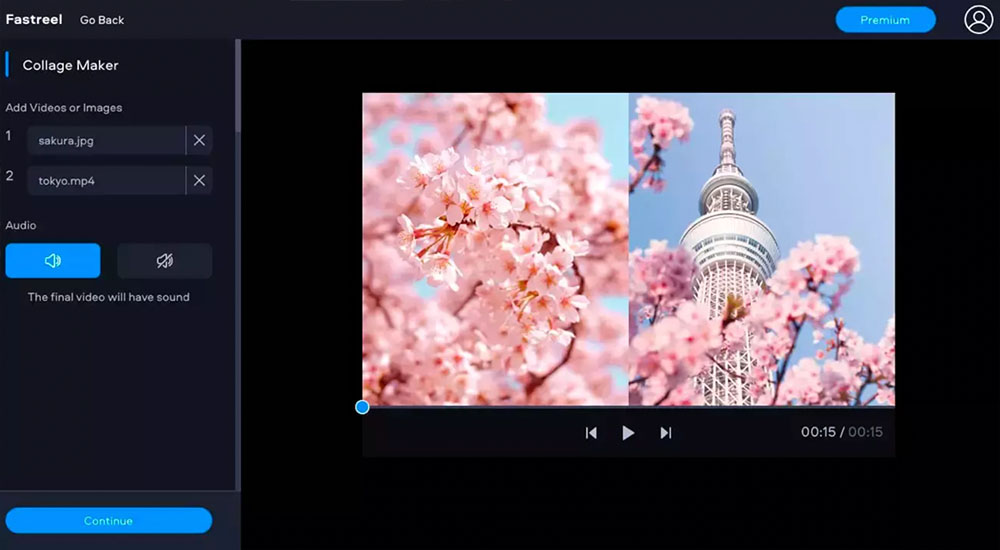Screen dimensions: 1000x550
Task: Click the sidebar vertical scrollbar
Action: tap(238, 85)
